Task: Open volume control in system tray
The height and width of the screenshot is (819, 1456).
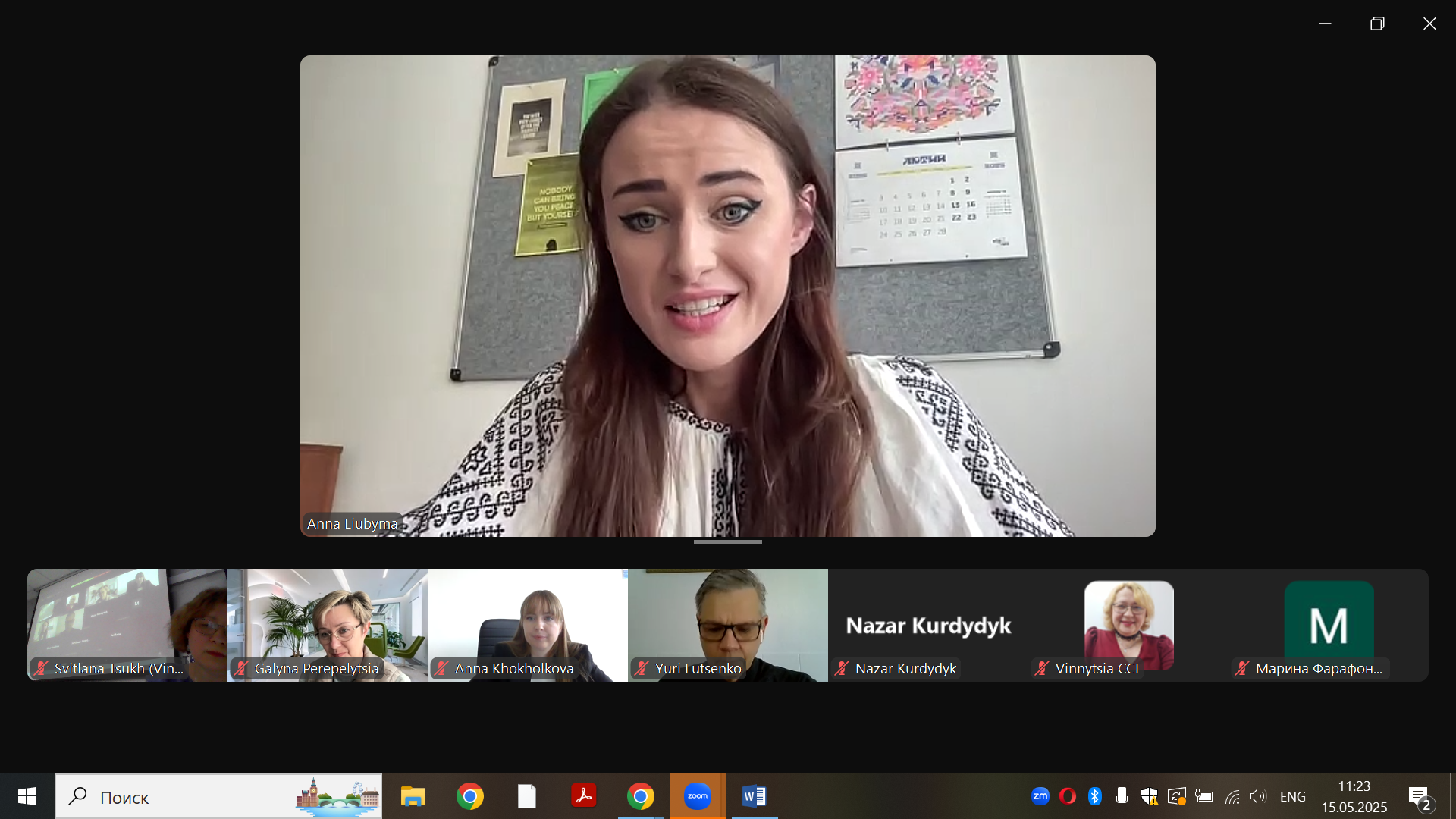Action: (x=1258, y=796)
